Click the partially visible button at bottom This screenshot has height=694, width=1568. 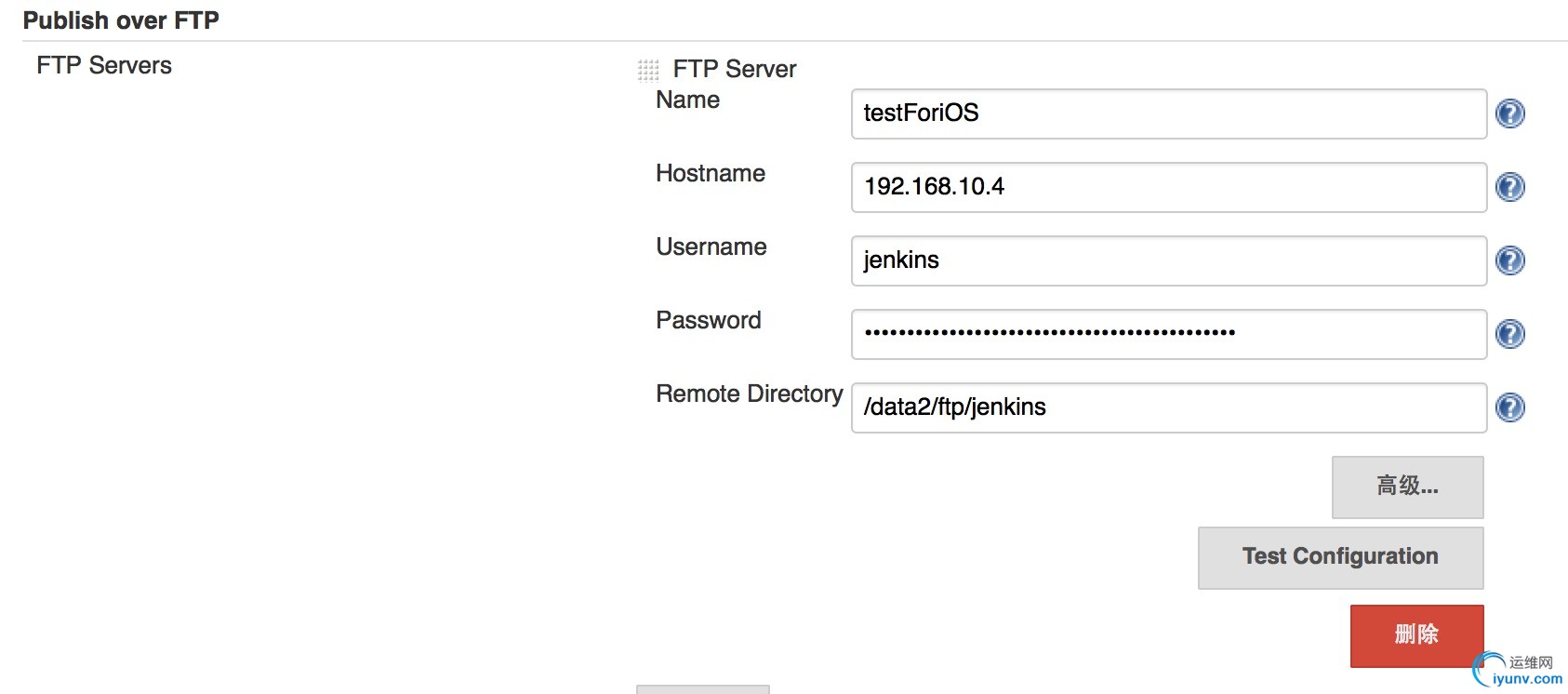(x=702, y=689)
